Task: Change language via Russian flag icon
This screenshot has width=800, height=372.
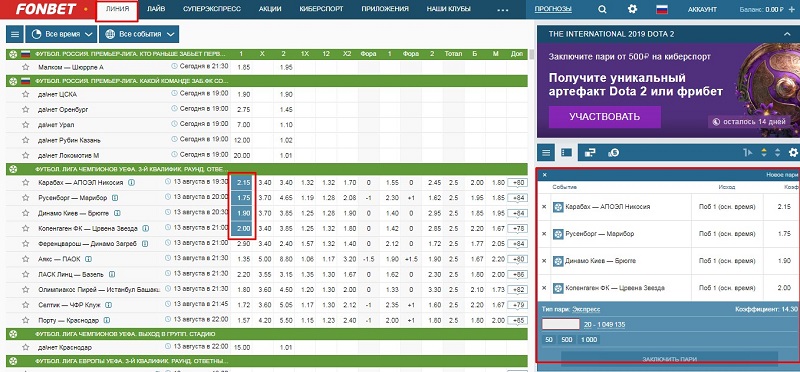Action: [x=662, y=9]
